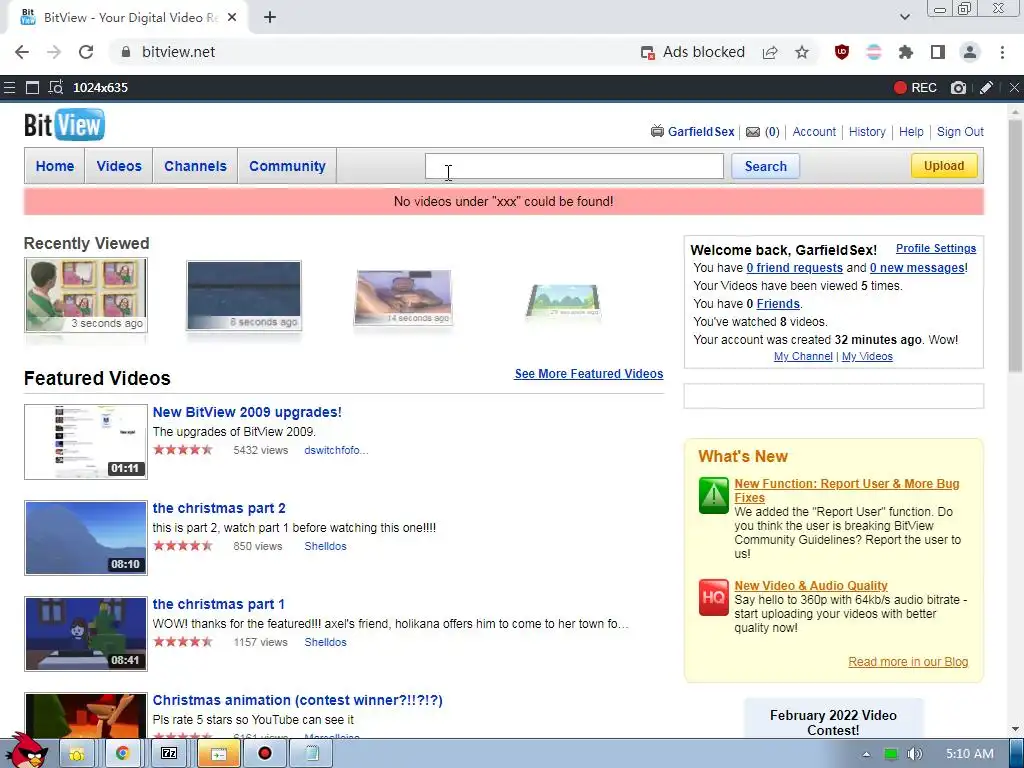
Task: Click red record app in taskbar
Action: [264, 754]
